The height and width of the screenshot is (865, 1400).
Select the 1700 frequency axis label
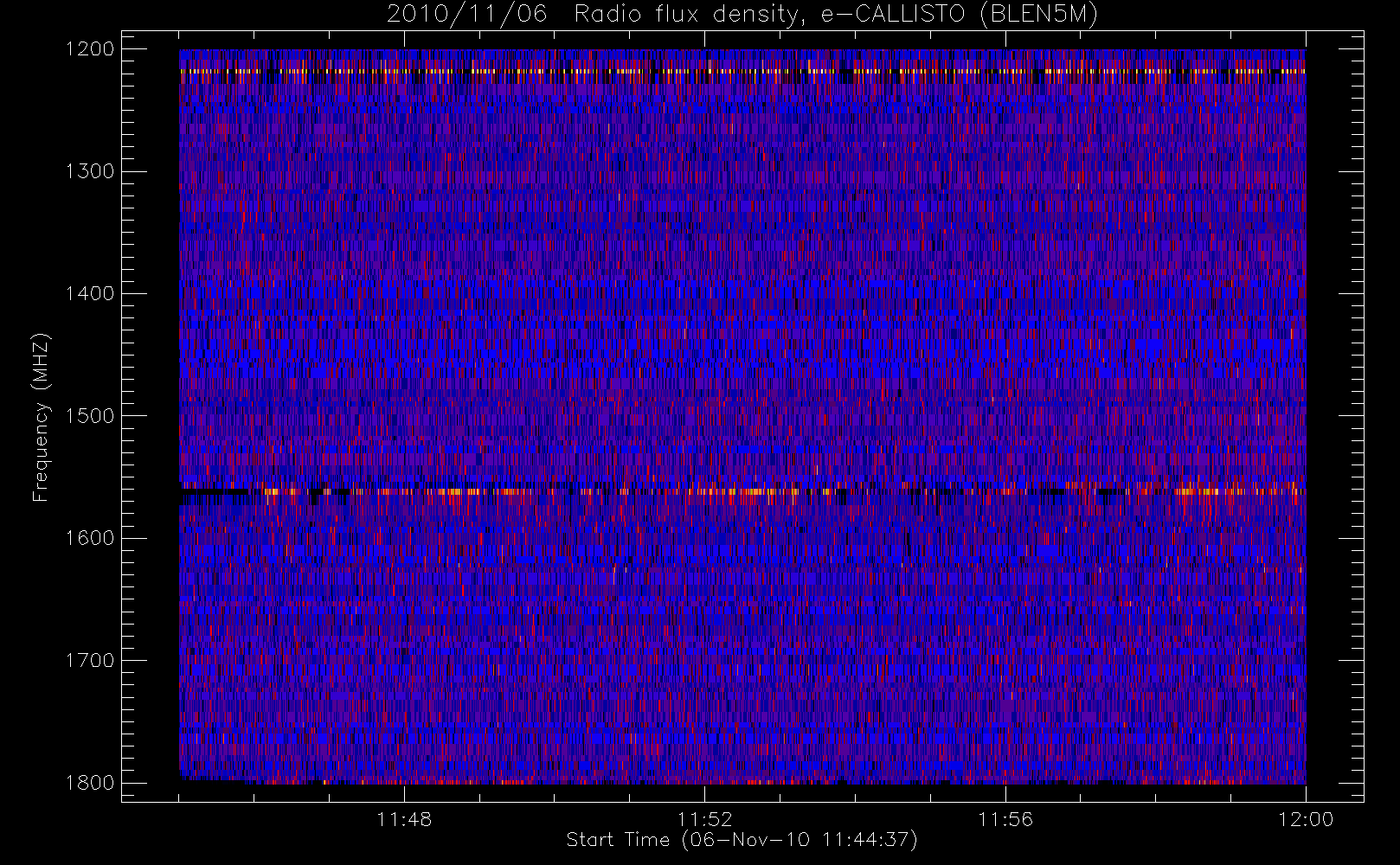coord(90,661)
